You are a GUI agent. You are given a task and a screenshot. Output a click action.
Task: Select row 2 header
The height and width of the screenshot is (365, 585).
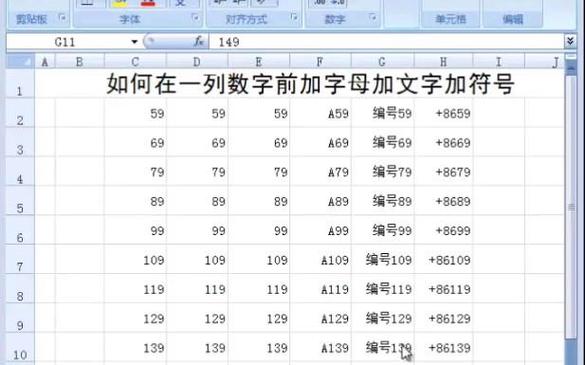click(20, 113)
